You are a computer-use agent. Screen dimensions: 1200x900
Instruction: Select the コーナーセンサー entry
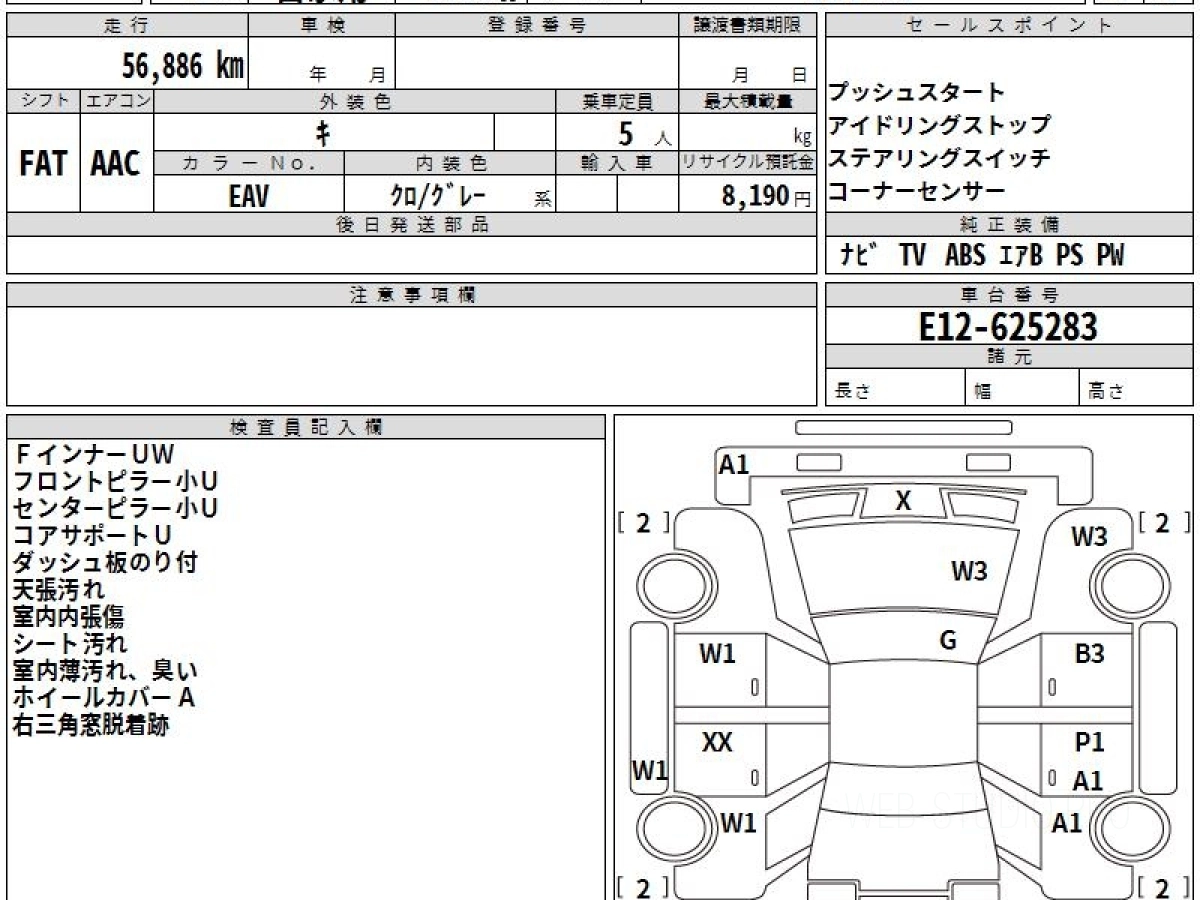coord(916,192)
